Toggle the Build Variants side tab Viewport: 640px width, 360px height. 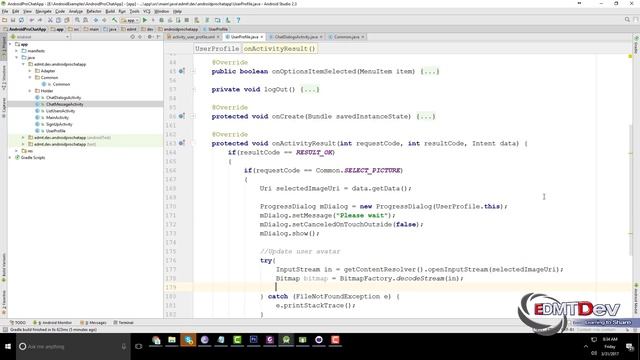[x=4, y=268]
